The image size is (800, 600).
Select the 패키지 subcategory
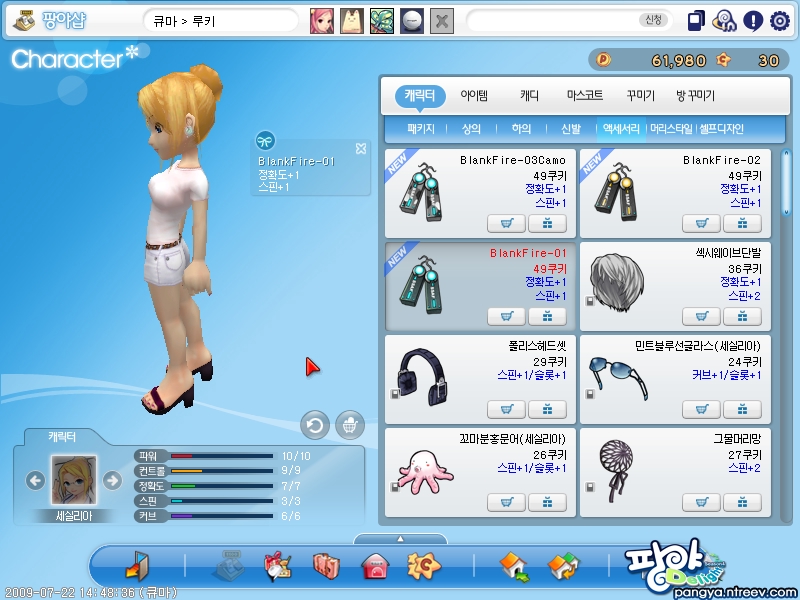(x=421, y=129)
